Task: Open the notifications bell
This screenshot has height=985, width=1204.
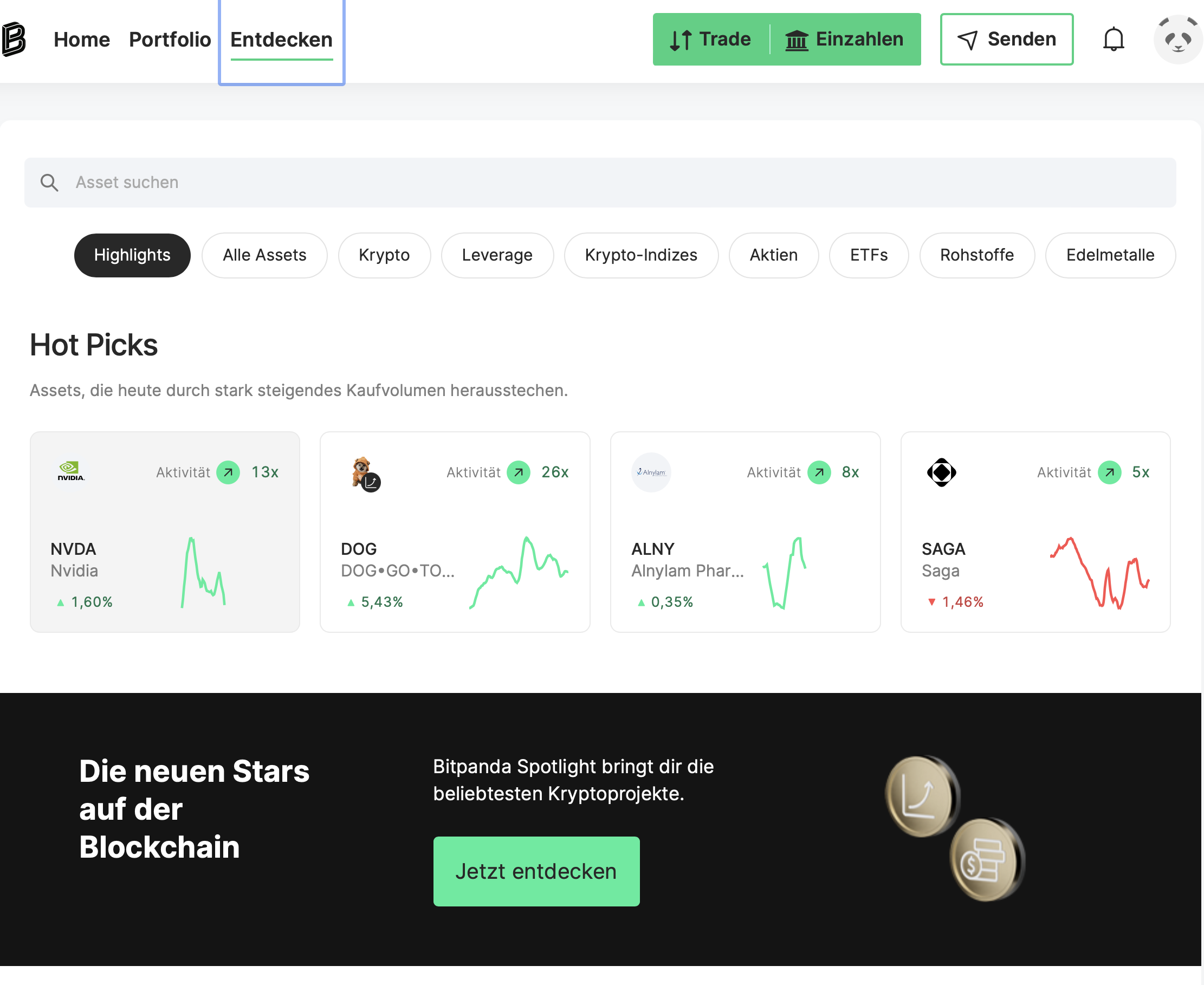Action: [1113, 39]
